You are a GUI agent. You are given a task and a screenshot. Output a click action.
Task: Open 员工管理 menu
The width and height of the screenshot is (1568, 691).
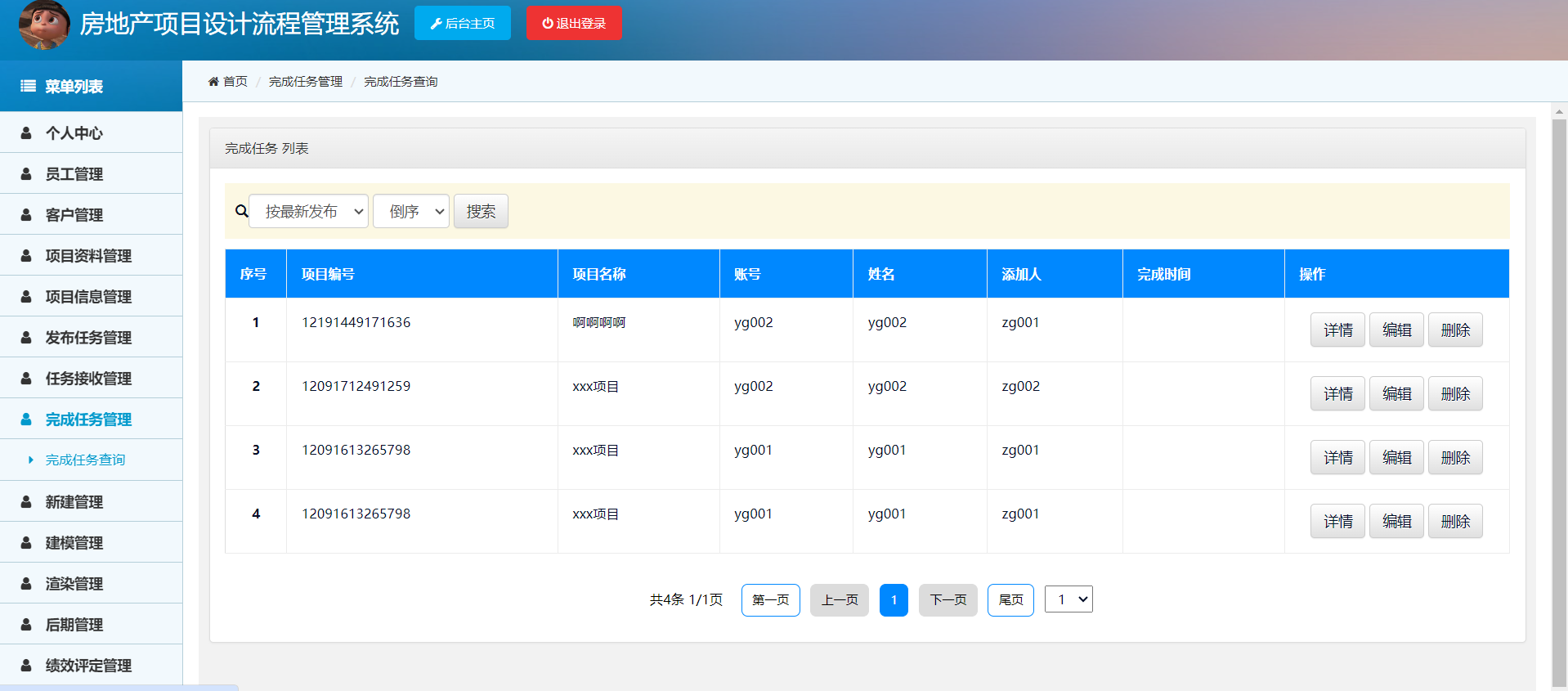[91, 173]
